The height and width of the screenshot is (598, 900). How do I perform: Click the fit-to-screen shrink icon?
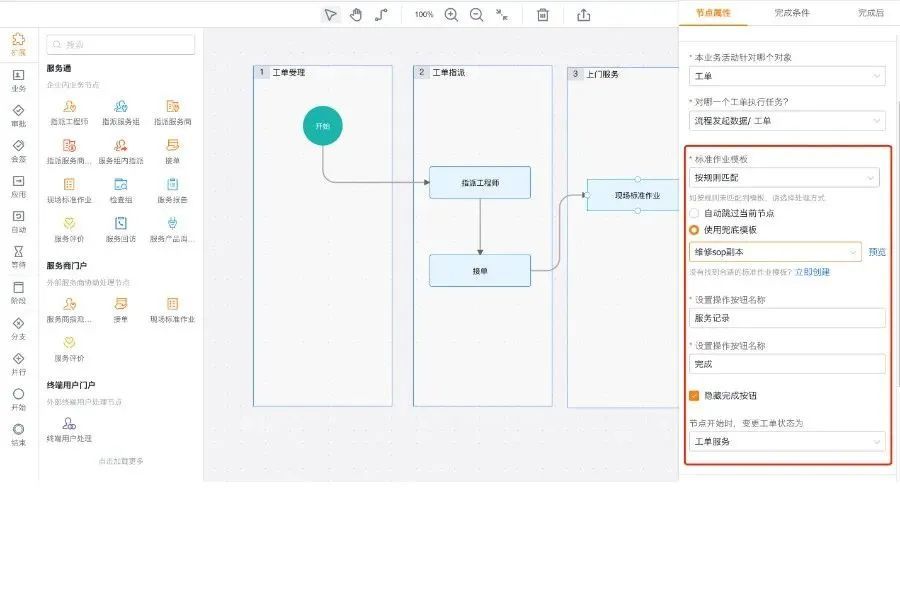coord(502,15)
